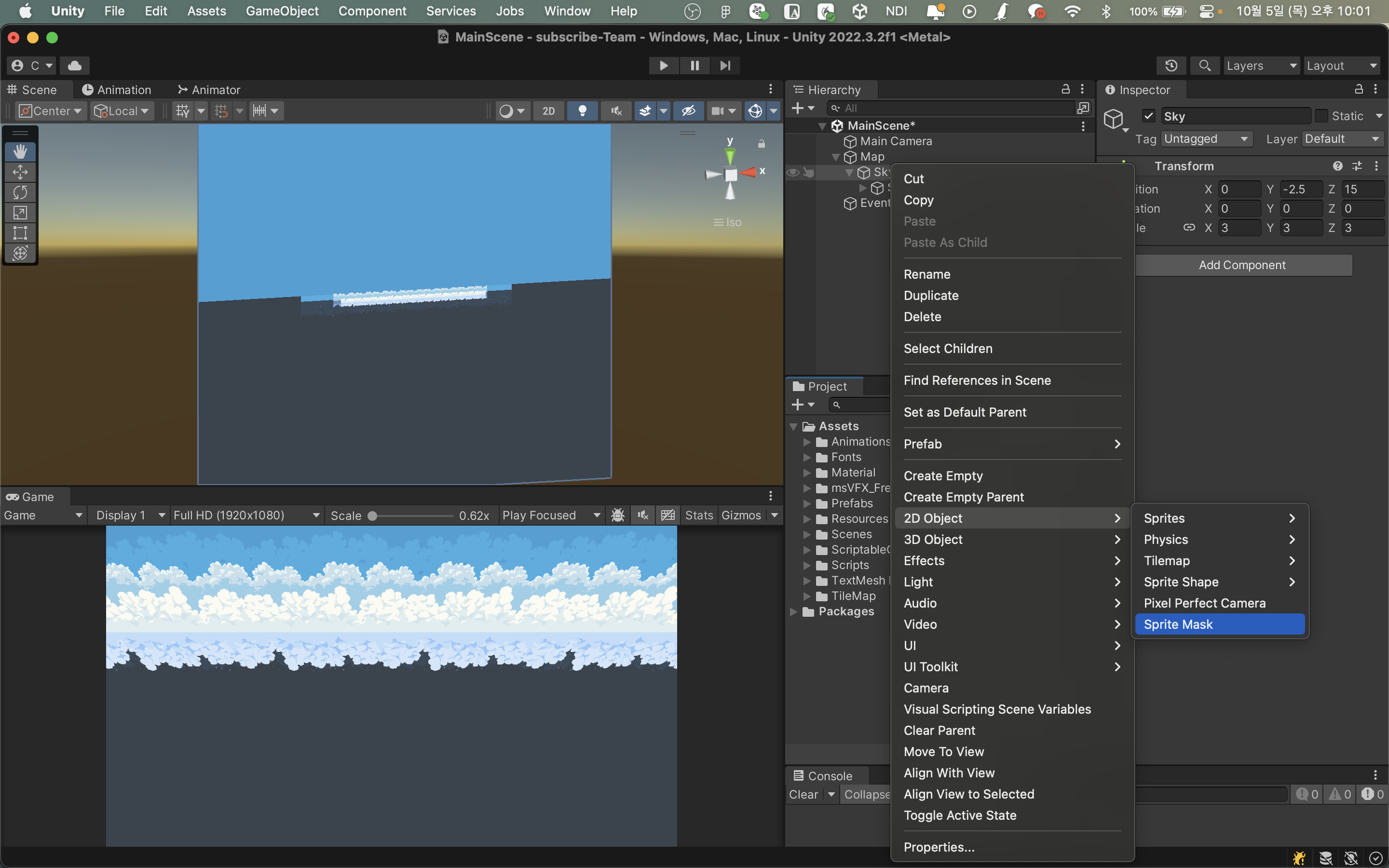1389x868 pixels.
Task: Open the Layers dropdown
Action: pyautogui.click(x=1260, y=66)
